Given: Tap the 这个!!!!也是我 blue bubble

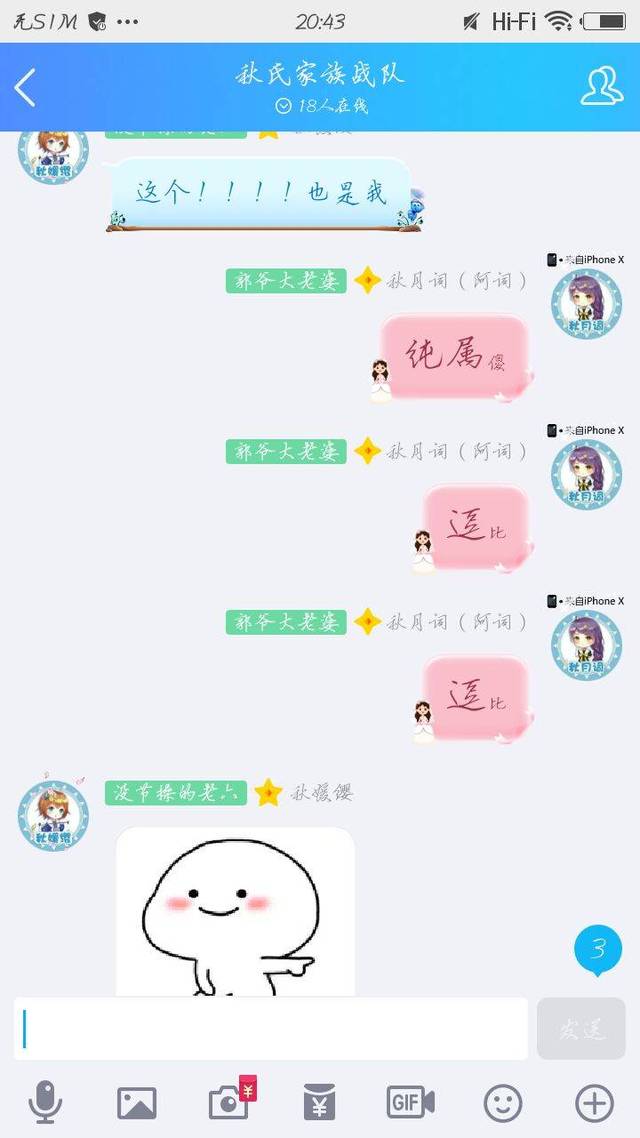Looking at the screenshot, I should [x=261, y=194].
